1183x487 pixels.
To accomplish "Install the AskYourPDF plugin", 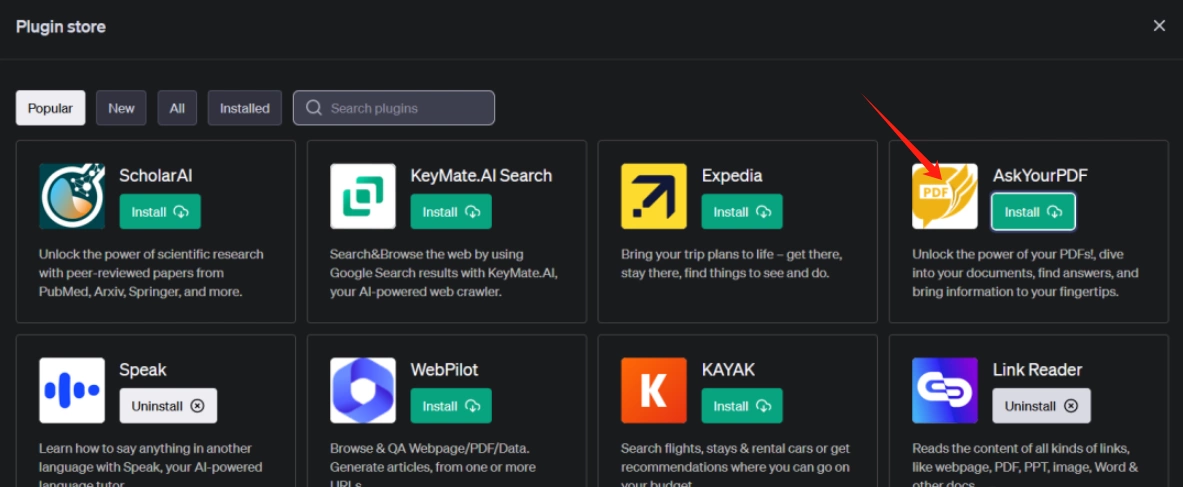I will coord(1033,211).
